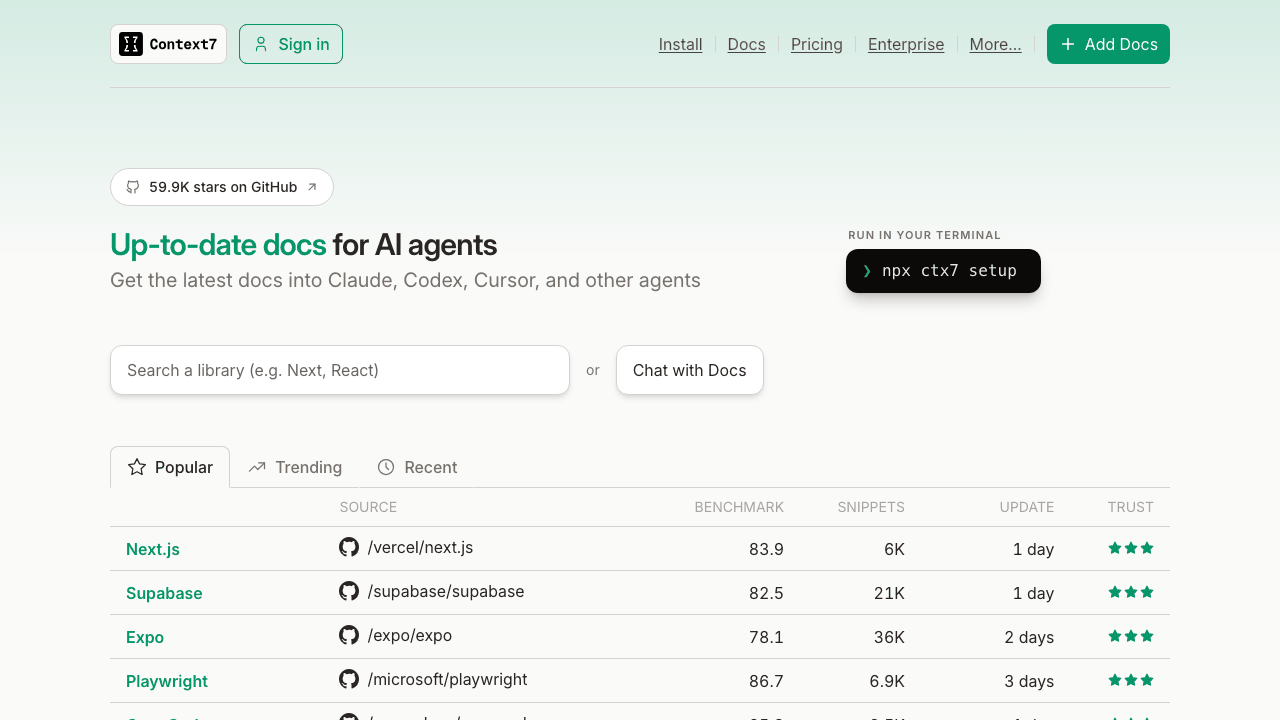Click the SOURCE column header

[x=368, y=507]
